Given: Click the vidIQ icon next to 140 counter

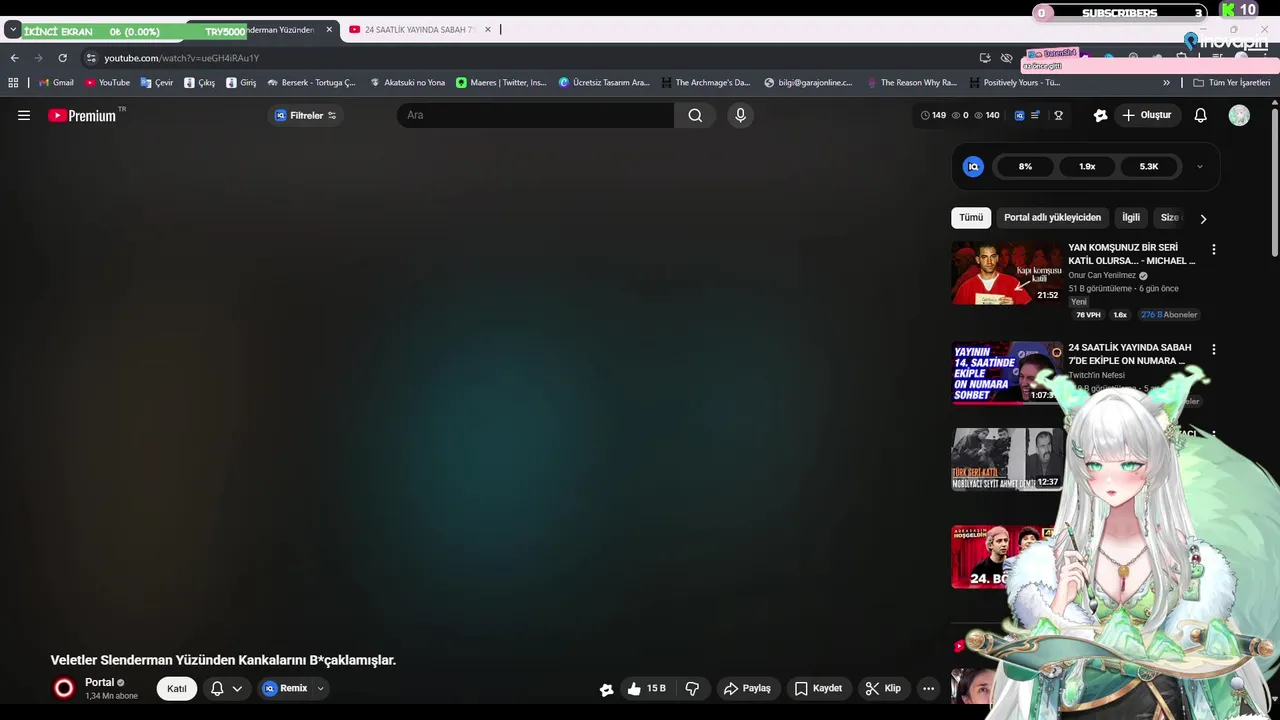Looking at the screenshot, I should (x=1019, y=115).
